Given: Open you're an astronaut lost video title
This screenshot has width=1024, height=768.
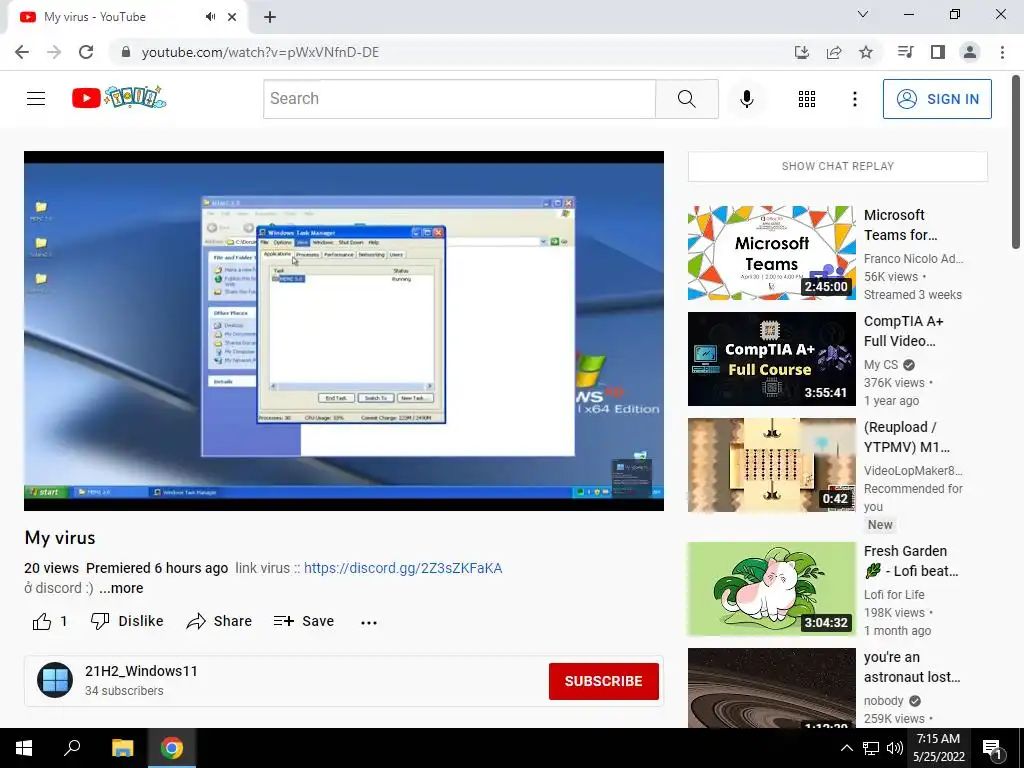Looking at the screenshot, I should click(x=912, y=667).
